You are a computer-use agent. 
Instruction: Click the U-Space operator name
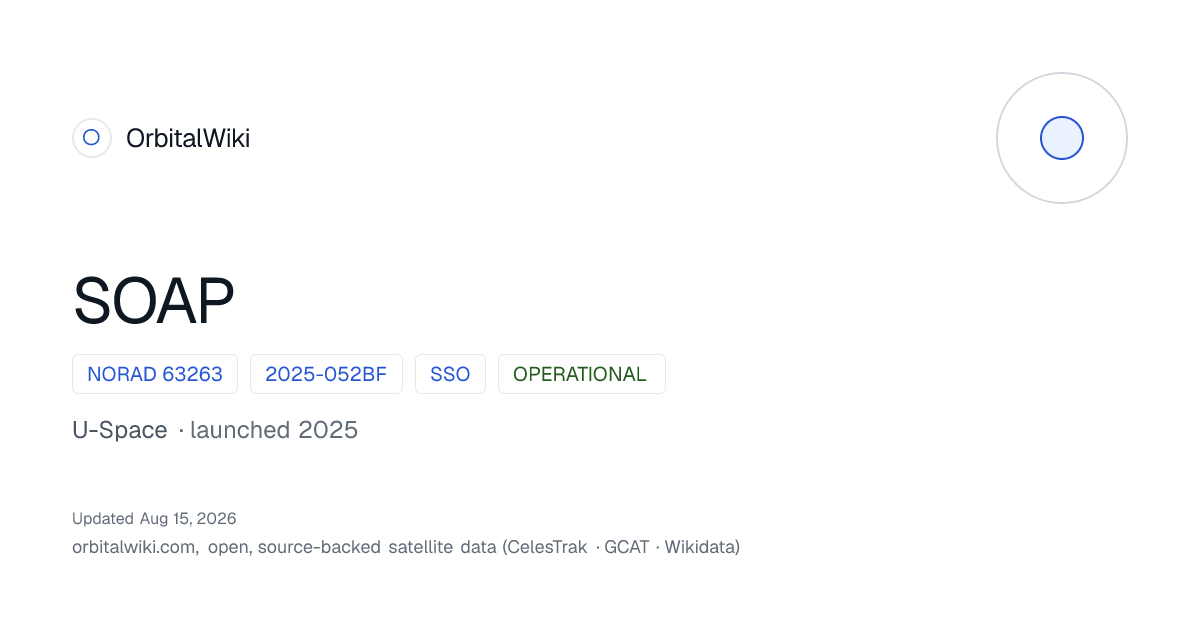[x=120, y=430]
